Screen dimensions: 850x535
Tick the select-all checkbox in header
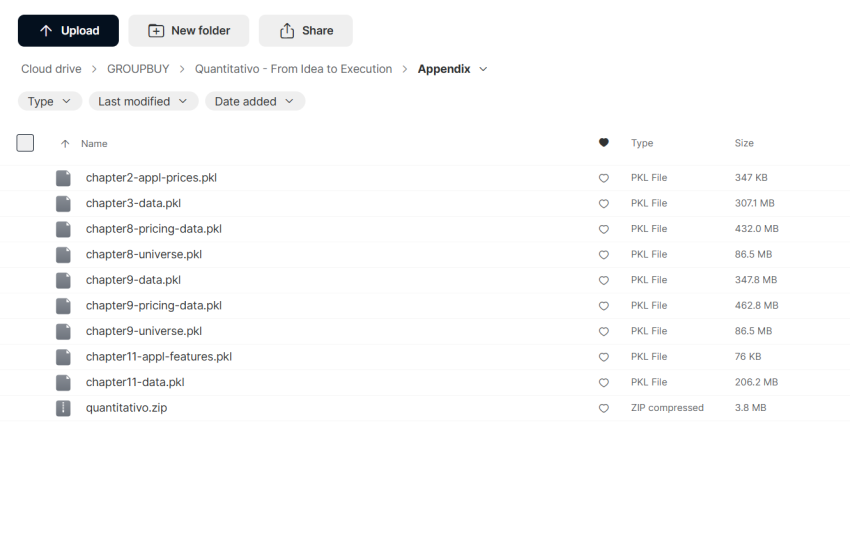click(x=26, y=143)
